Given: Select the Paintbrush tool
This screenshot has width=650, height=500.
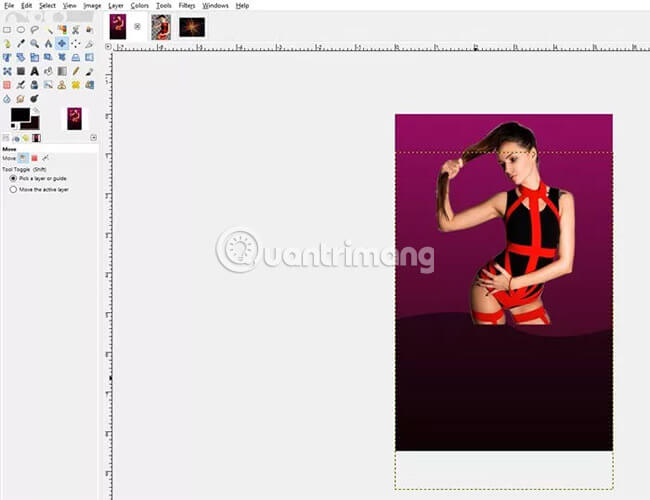Looking at the screenshot, I should click(x=89, y=71).
